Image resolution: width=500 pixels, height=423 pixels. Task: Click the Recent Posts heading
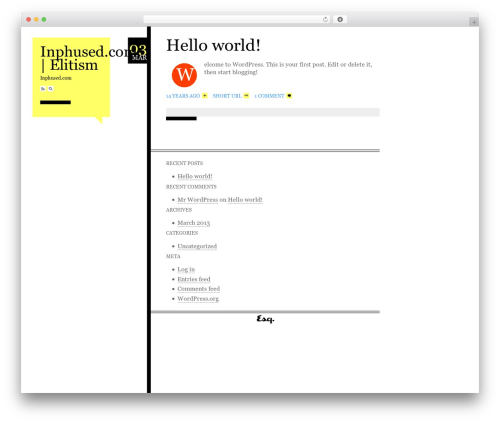184,163
